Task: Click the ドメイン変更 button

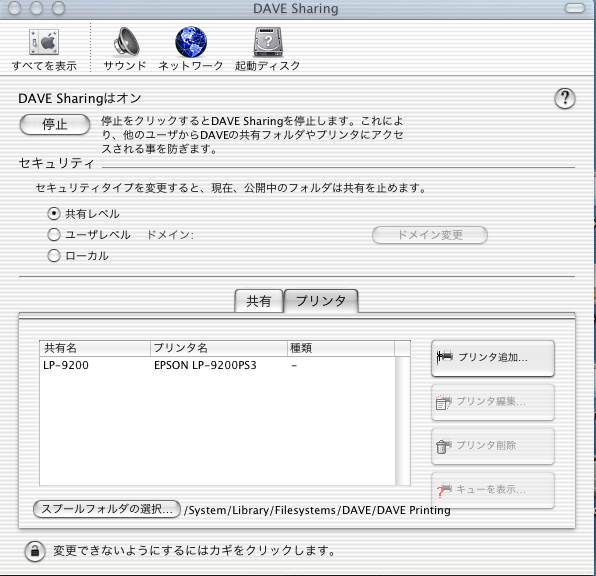Action: (430, 235)
